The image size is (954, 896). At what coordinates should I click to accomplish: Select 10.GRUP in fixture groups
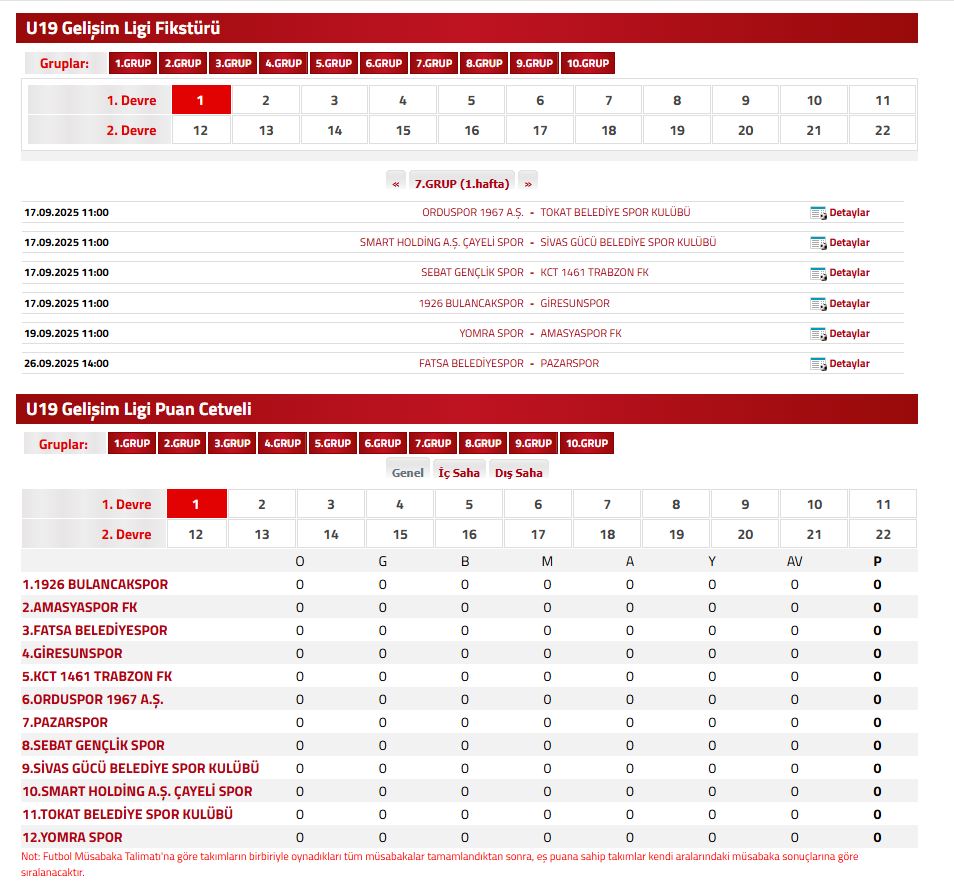click(587, 63)
